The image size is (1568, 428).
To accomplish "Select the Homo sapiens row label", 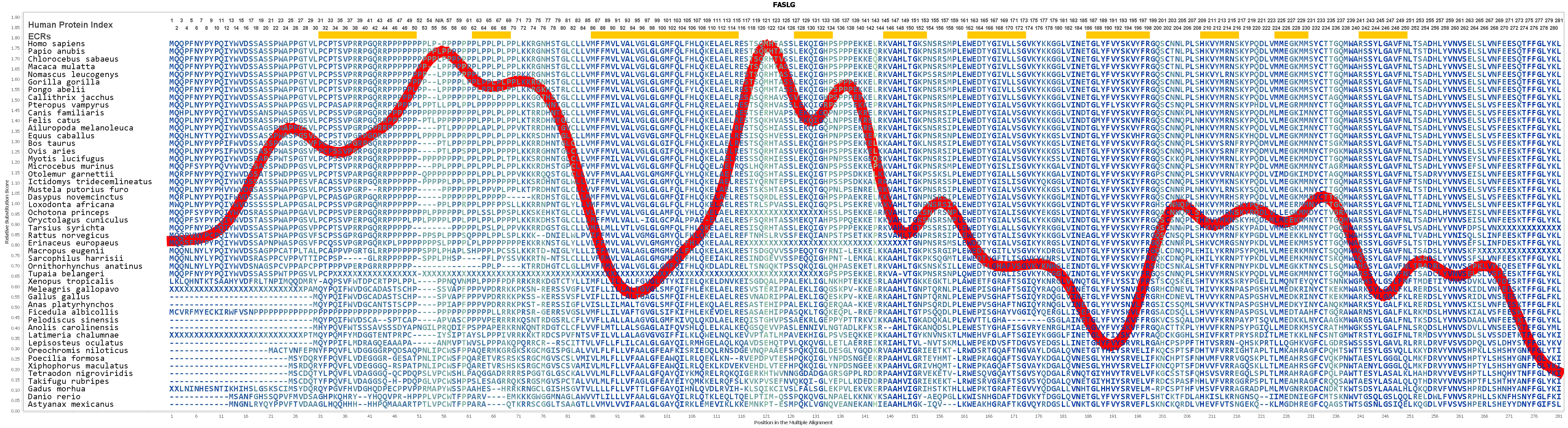I will (56, 44).
